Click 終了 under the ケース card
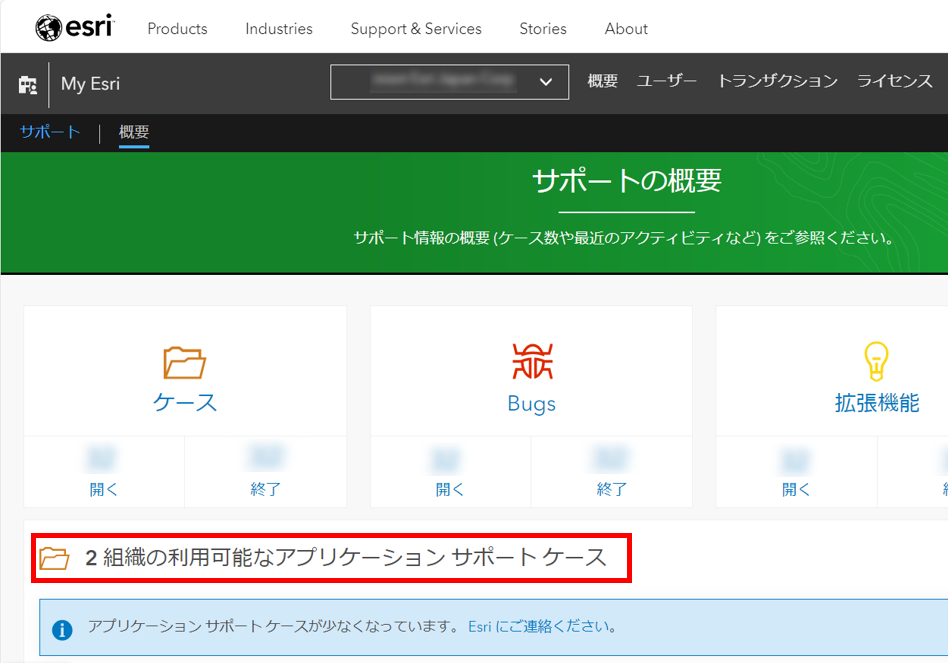Image resolution: width=948 pixels, height=663 pixels. click(265, 489)
